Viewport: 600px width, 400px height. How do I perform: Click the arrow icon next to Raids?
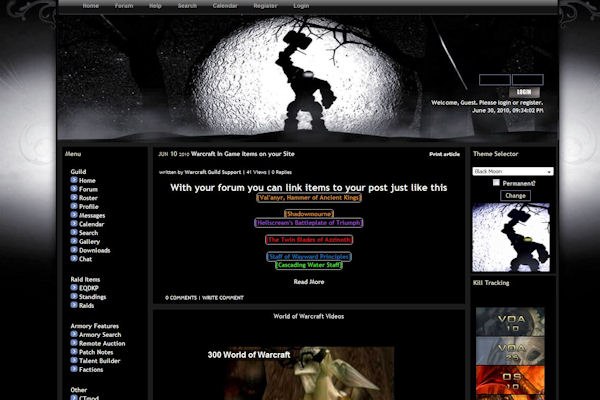click(x=74, y=305)
